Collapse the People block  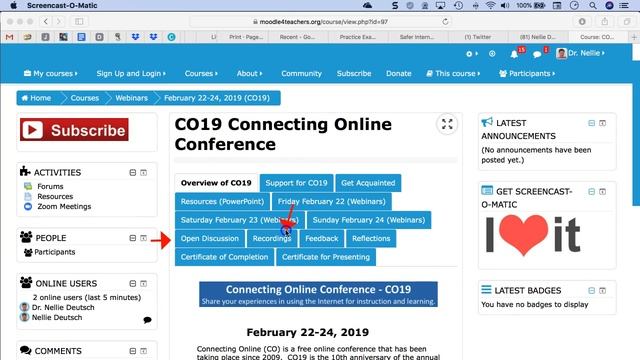pos(133,238)
